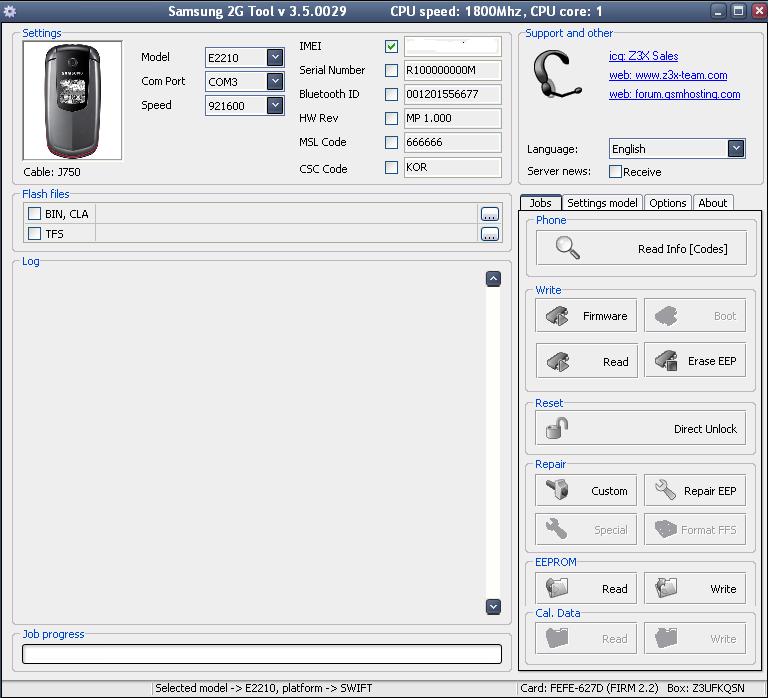The width and height of the screenshot is (768, 698).
Task: Open the icq: Z3X Sales link
Action: (644, 56)
